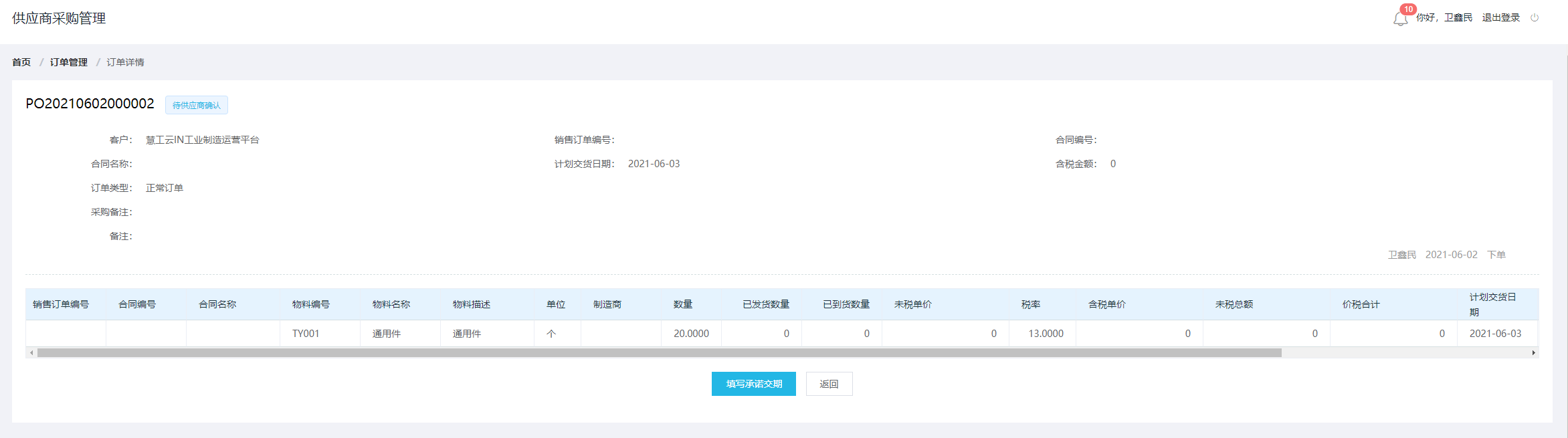
Task: Click the red notification badge showing 10
Action: click(x=1408, y=9)
